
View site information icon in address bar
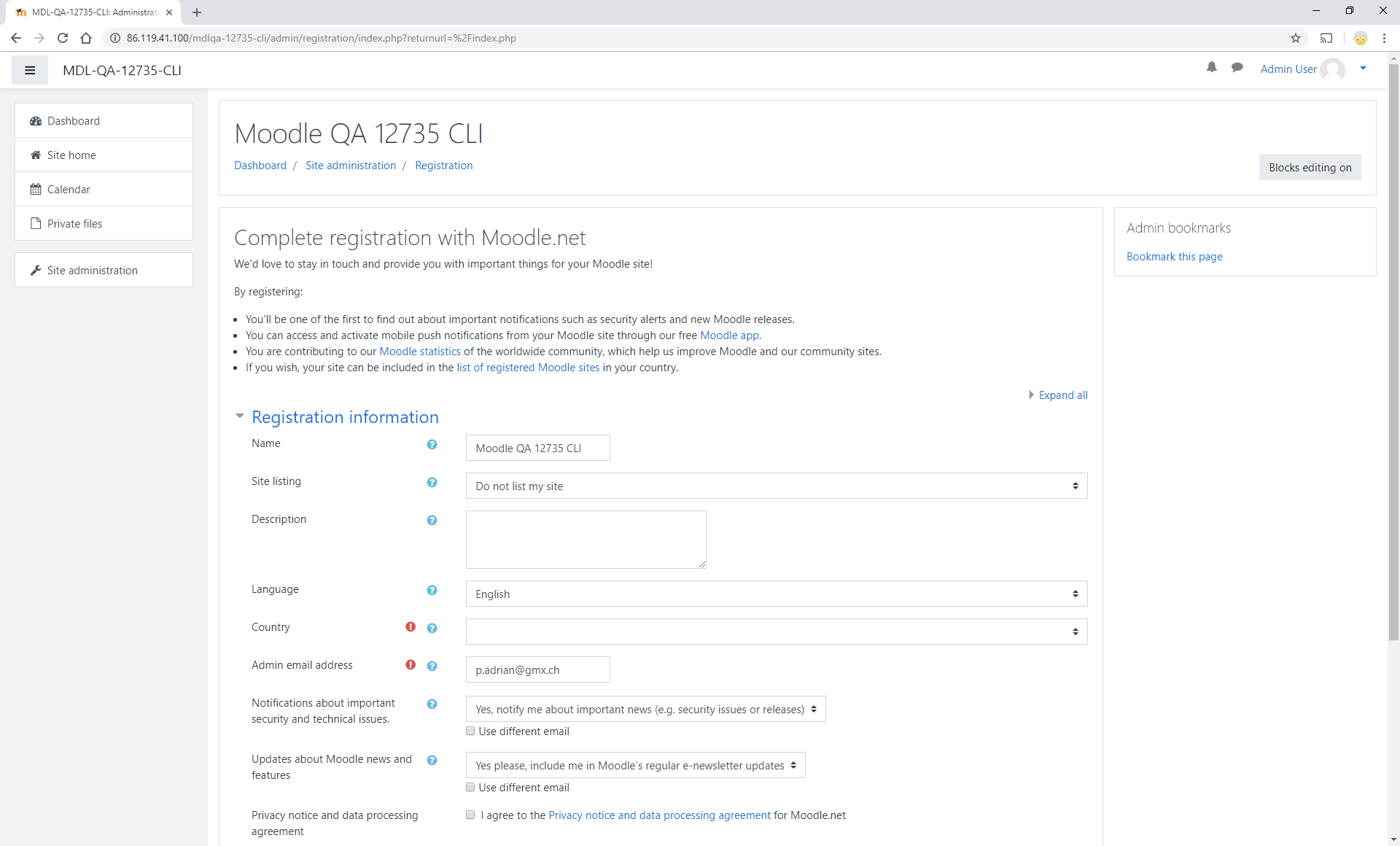tap(115, 38)
